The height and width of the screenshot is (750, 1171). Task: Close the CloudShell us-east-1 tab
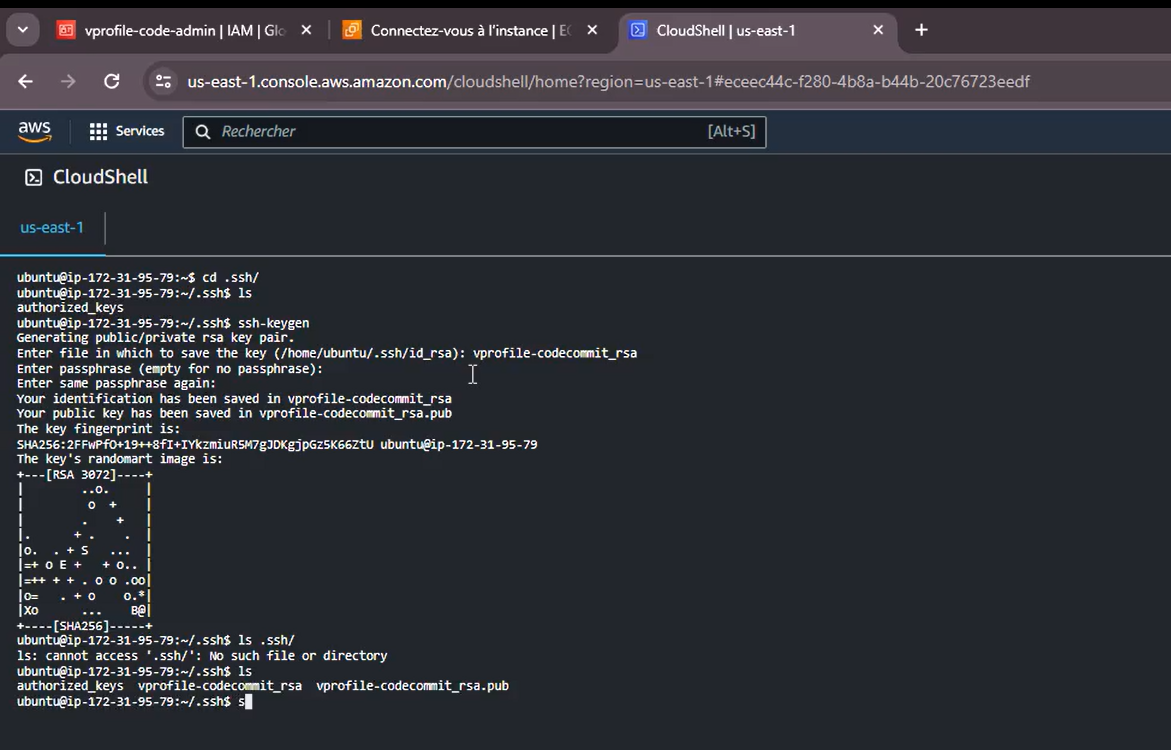coord(878,31)
